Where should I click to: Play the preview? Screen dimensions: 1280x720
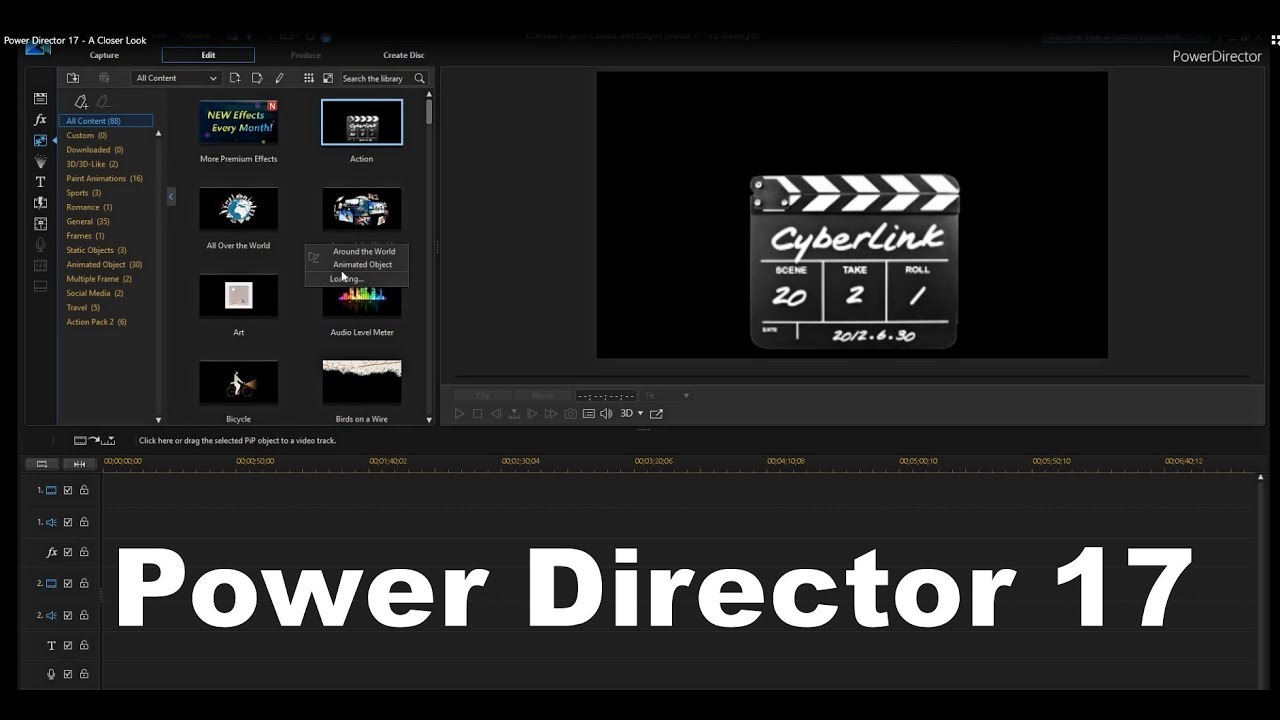click(x=459, y=413)
